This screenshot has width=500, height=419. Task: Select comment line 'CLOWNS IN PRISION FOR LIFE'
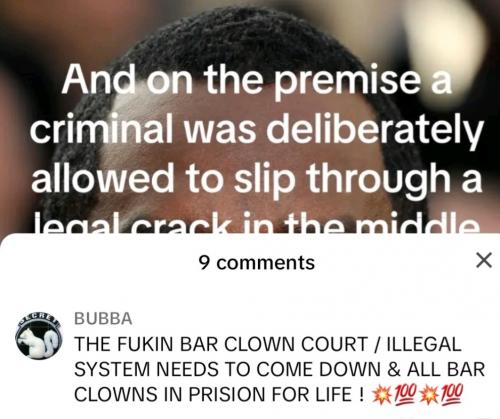pos(218,394)
